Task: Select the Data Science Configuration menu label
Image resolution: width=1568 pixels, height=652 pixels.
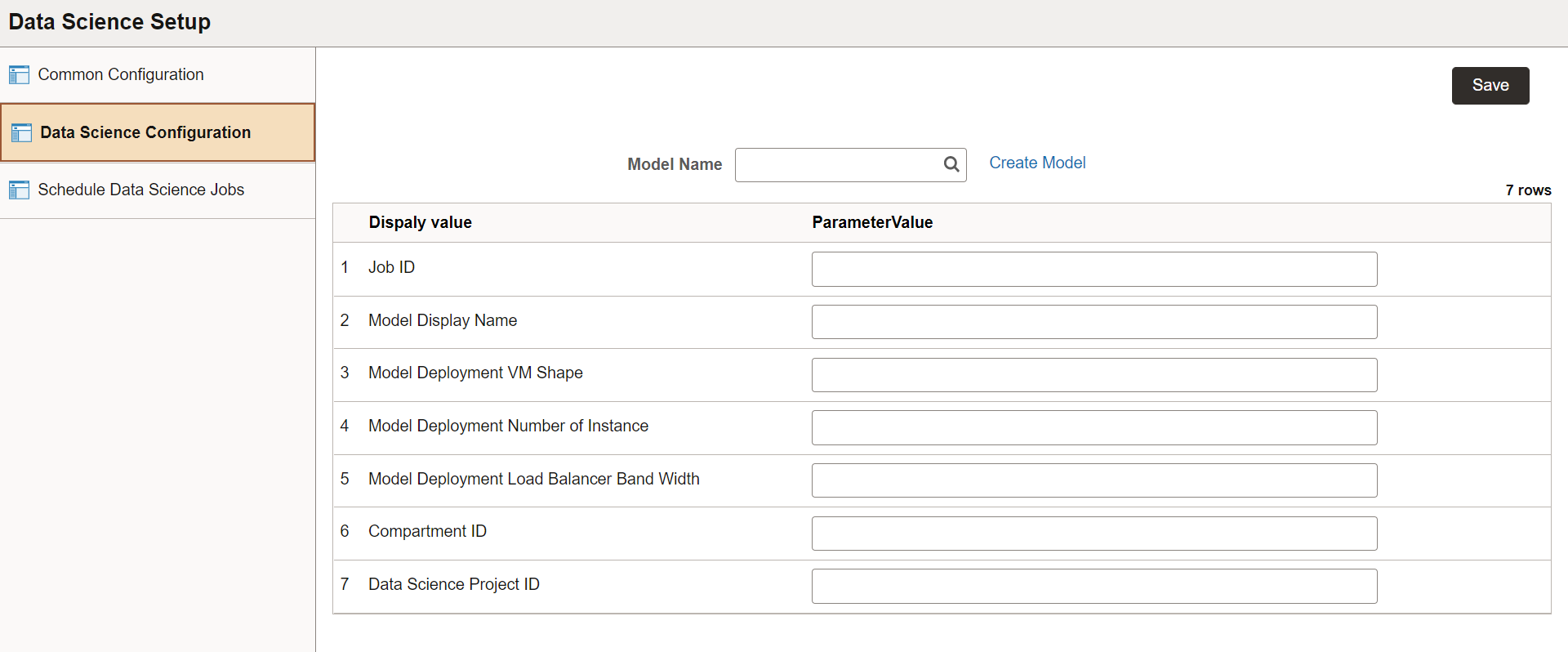Action: point(145,132)
